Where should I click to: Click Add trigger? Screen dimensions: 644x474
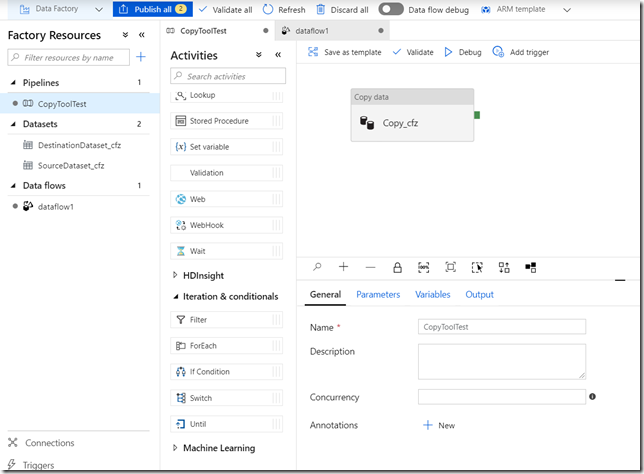[x=521, y=52]
